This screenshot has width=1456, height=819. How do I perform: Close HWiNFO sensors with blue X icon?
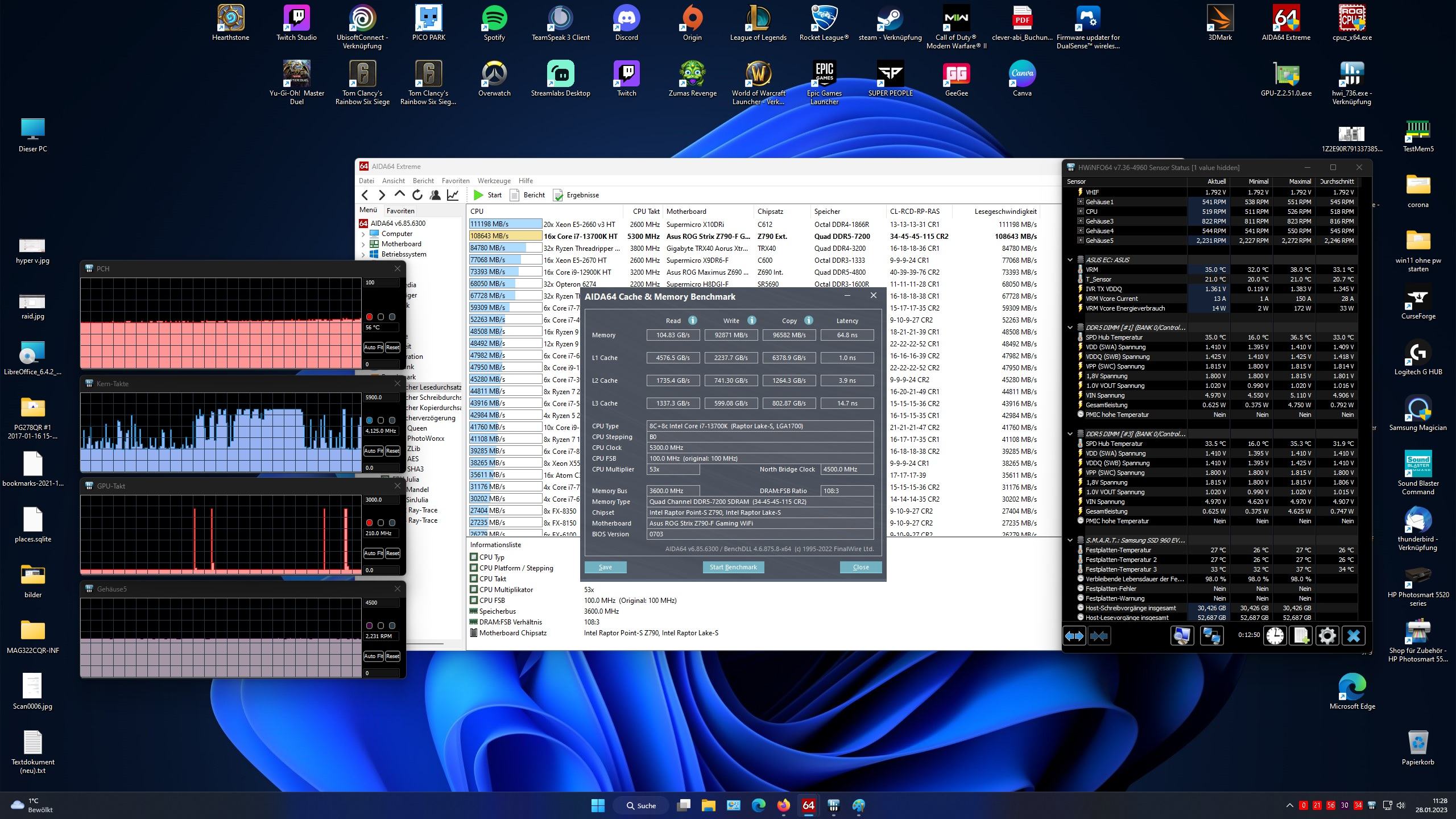click(1353, 636)
